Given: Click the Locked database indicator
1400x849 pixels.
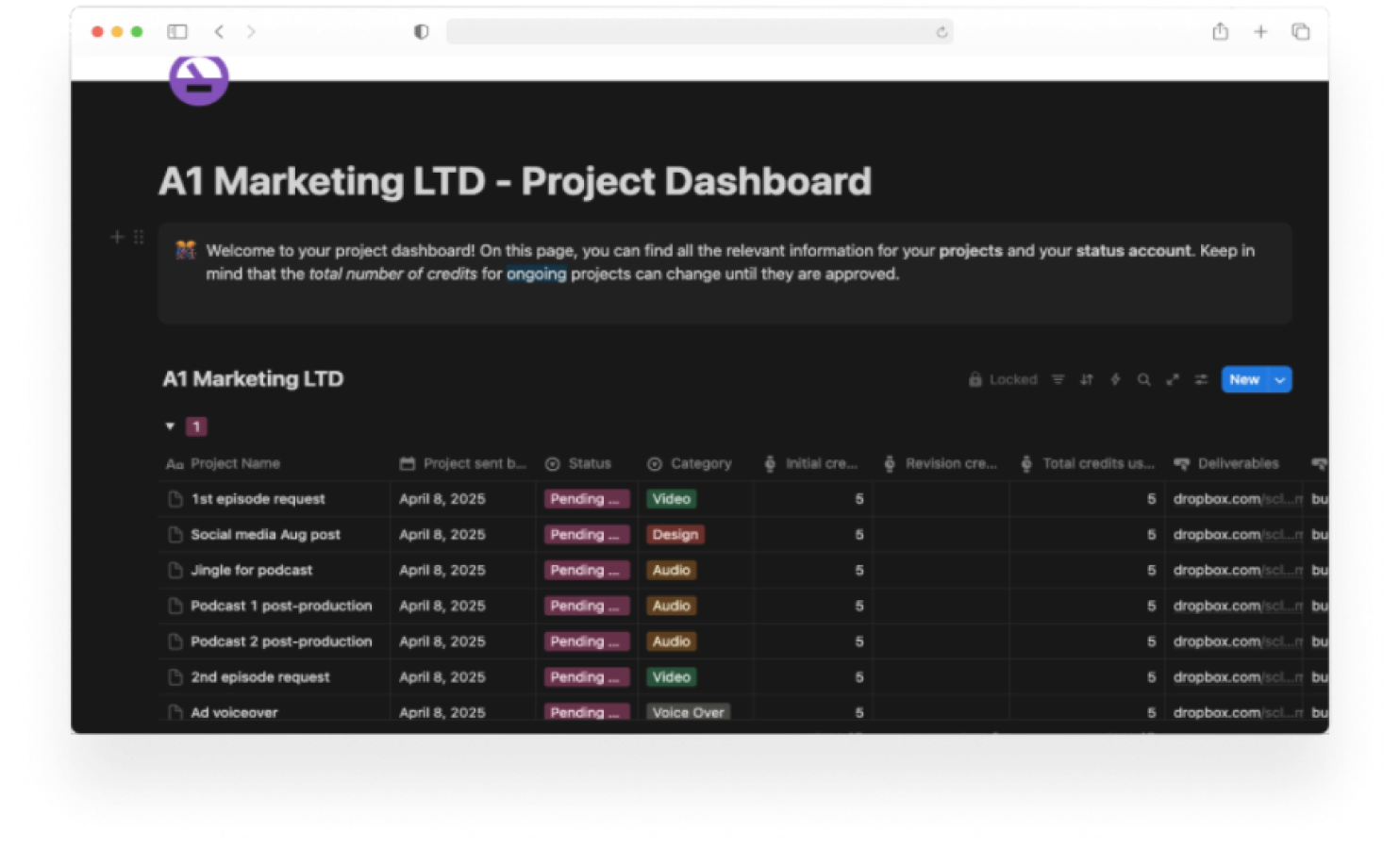Looking at the screenshot, I should (x=1003, y=379).
